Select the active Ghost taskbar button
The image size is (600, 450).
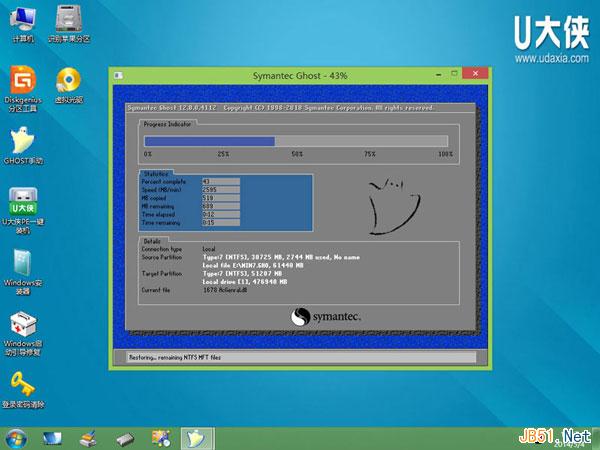click(x=196, y=438)
